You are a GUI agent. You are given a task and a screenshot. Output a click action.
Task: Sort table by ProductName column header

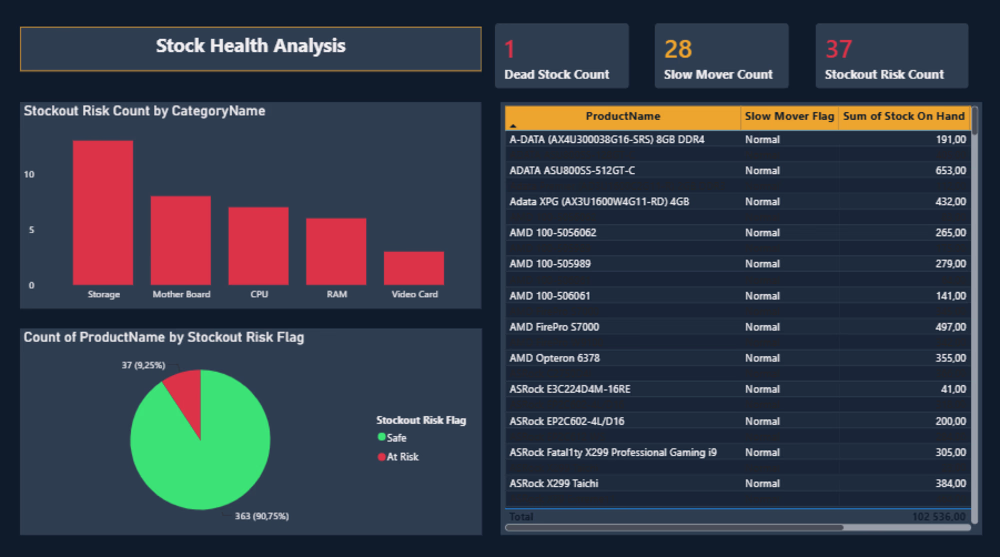click(622, 116)
